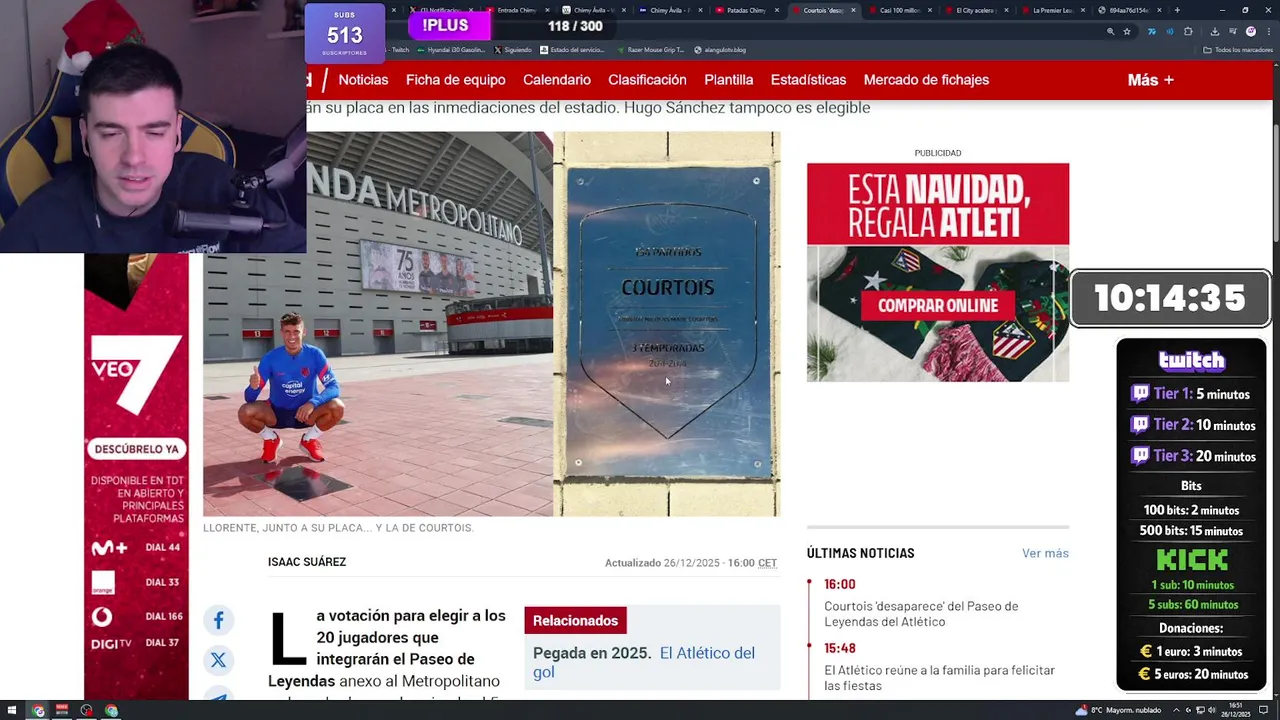Open the Razer Mouse Grip bookmark
This screenshot has height=720, width=1280.
651,50
